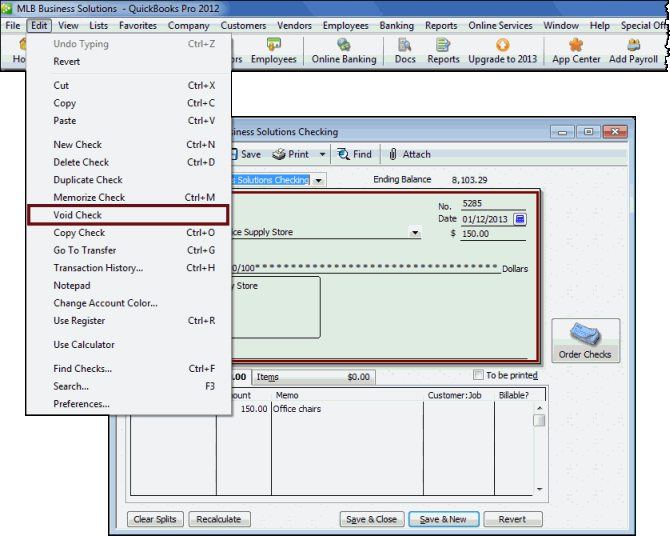
Task: Open the Reports toolbar icon
Action: [x=443, y=51]
